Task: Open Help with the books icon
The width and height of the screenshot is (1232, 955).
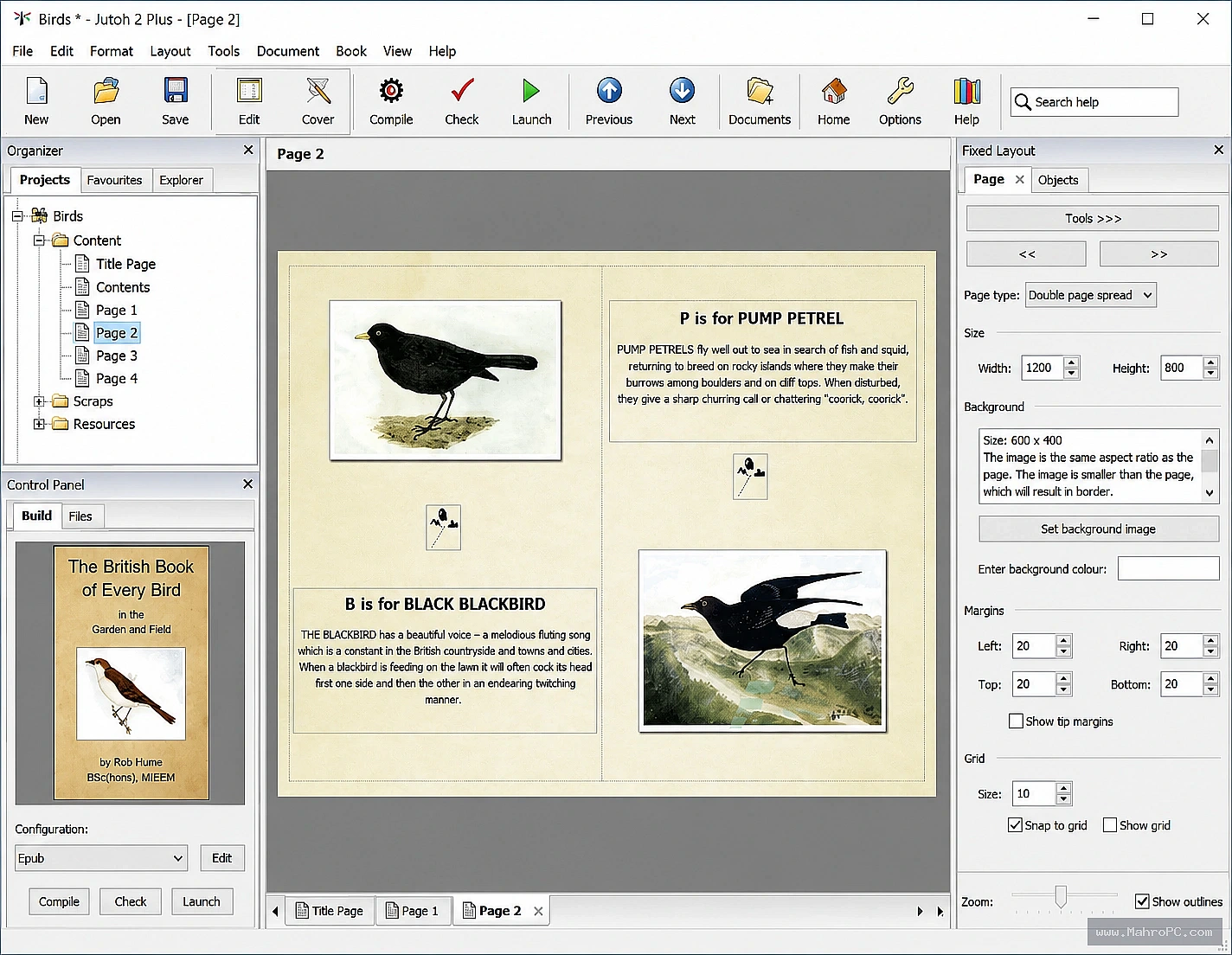Action: (966, 91)
